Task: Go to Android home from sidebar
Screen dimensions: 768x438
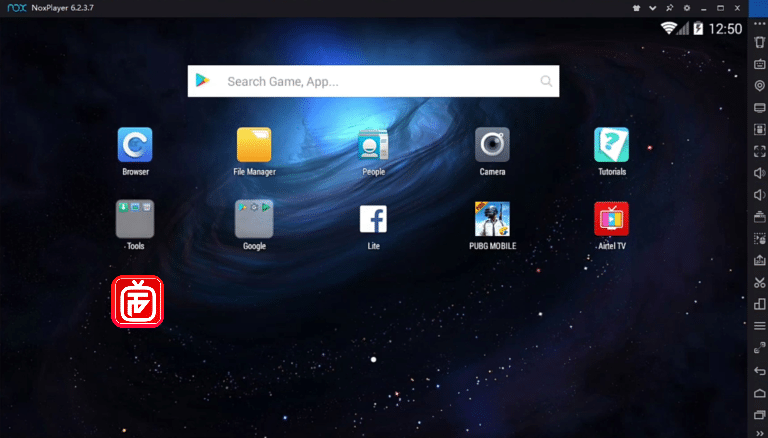Action: (x=760, y=393)
